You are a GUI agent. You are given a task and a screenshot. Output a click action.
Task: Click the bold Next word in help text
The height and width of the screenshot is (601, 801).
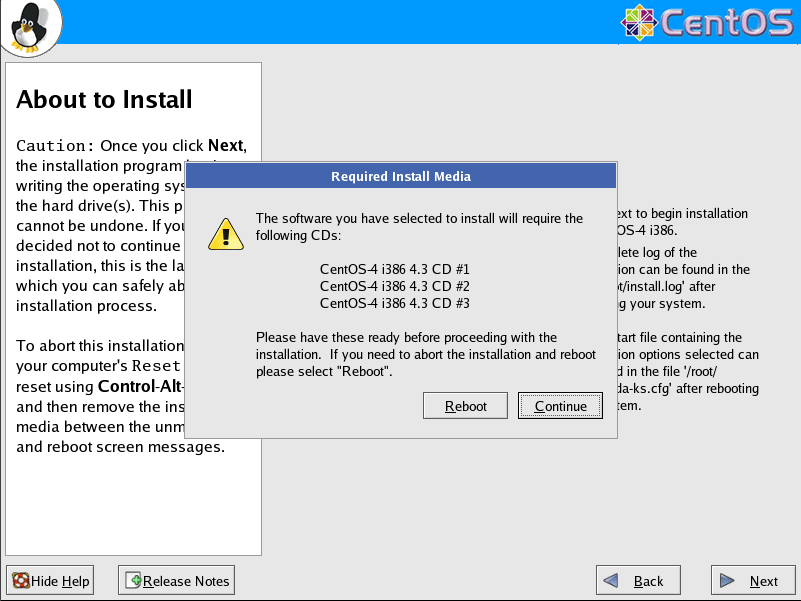point(225,146)
